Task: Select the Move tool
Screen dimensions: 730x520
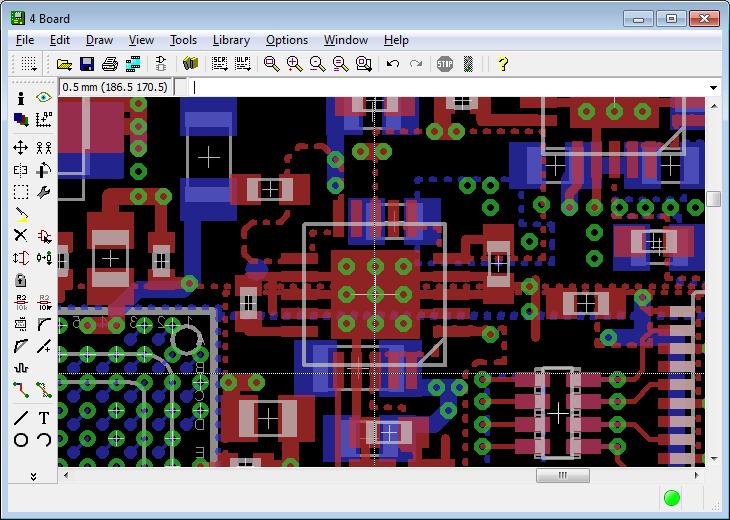Action: pyautogui.click(x=20, y=148)
